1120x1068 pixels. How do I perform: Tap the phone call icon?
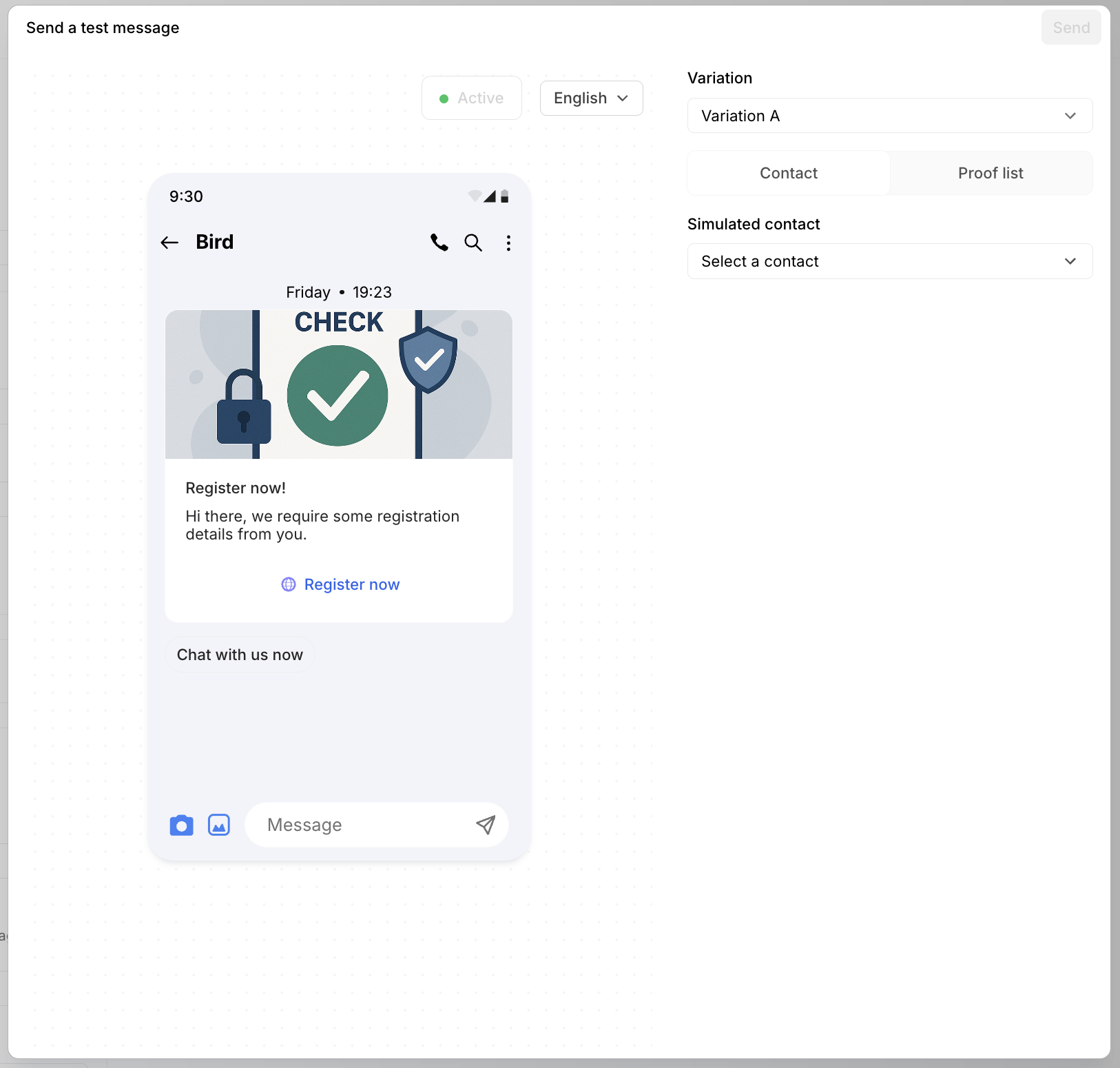click(439, 243)
